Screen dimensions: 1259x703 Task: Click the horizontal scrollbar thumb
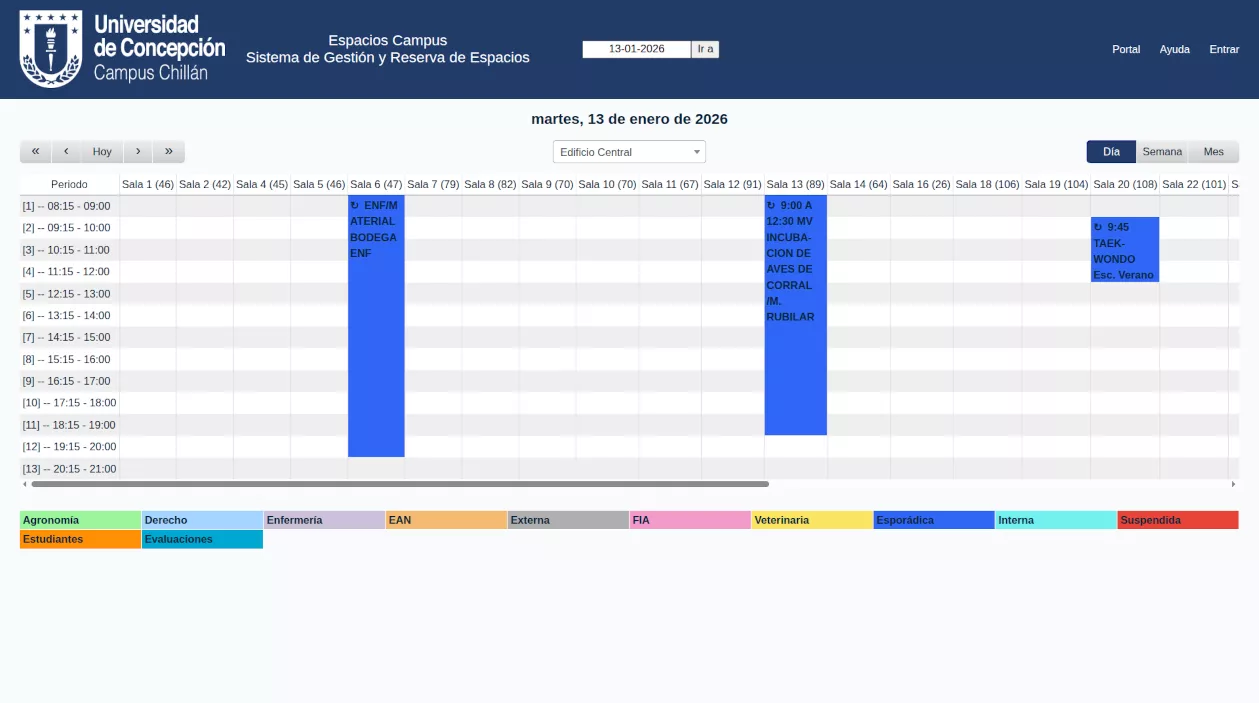click(x=400, y=484)
